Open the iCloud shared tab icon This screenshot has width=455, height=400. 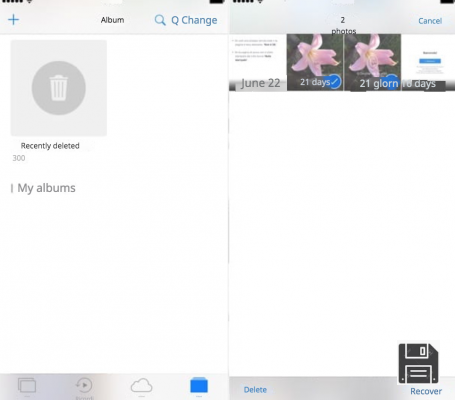141,386
